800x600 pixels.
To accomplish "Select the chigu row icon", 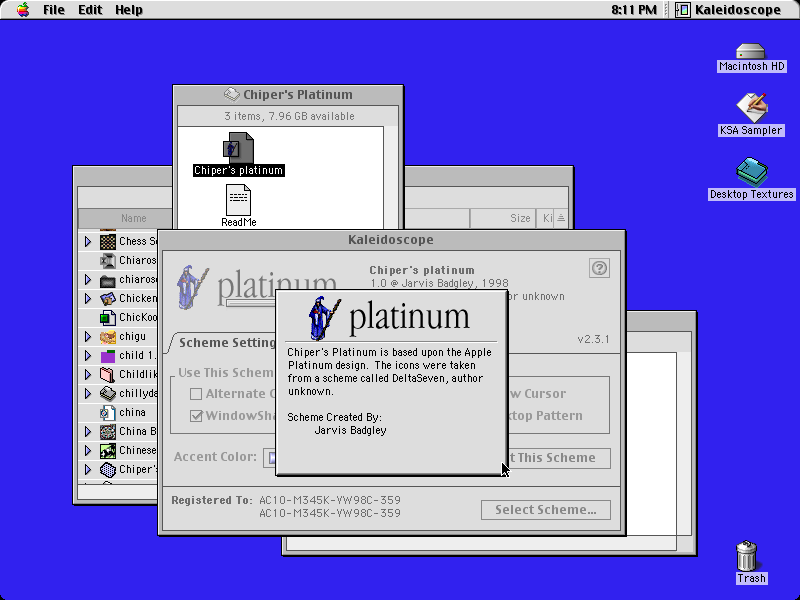I will [x=108, y=337].
